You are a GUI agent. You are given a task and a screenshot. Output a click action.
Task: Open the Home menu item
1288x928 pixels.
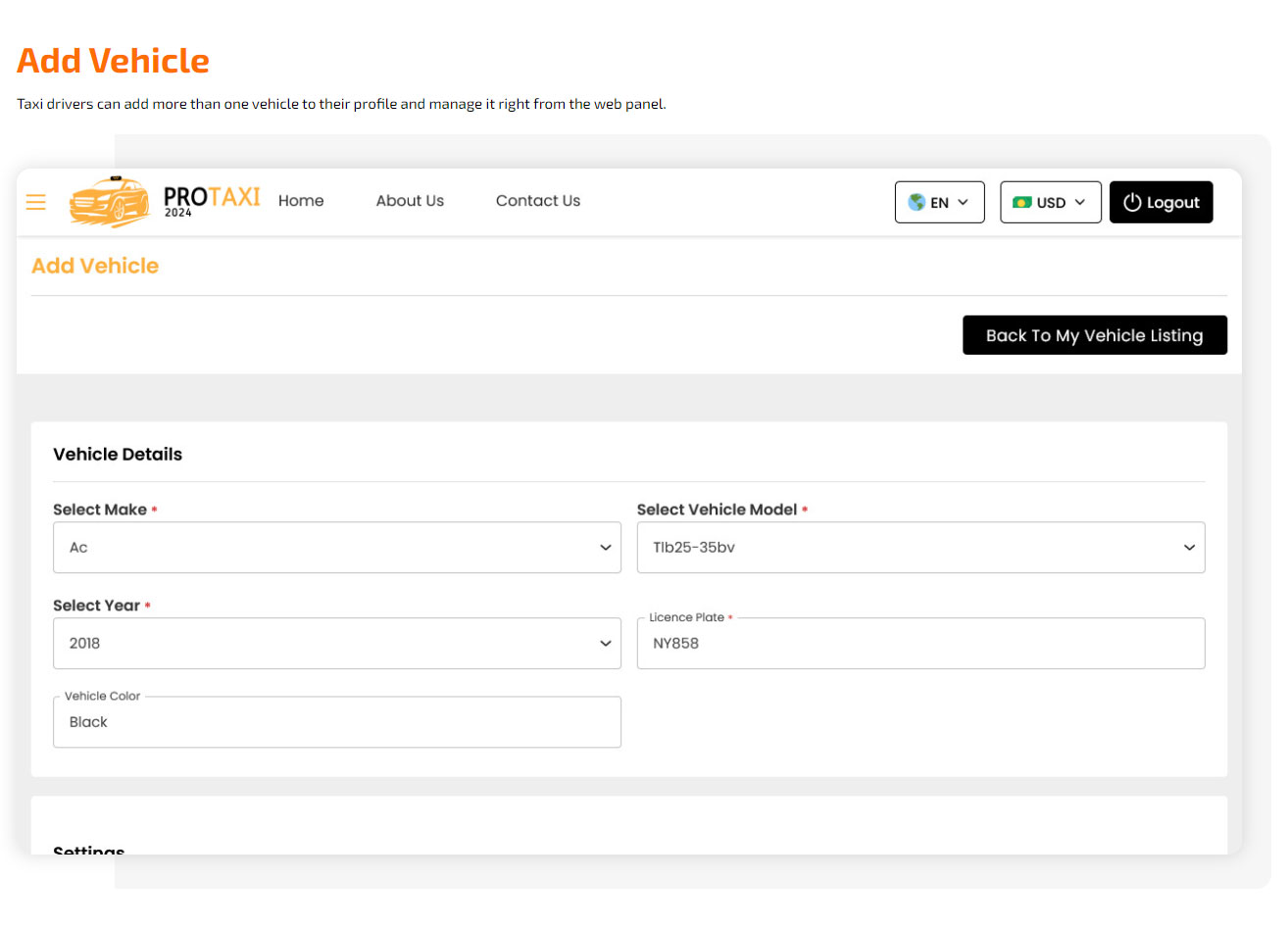[301, 201]
